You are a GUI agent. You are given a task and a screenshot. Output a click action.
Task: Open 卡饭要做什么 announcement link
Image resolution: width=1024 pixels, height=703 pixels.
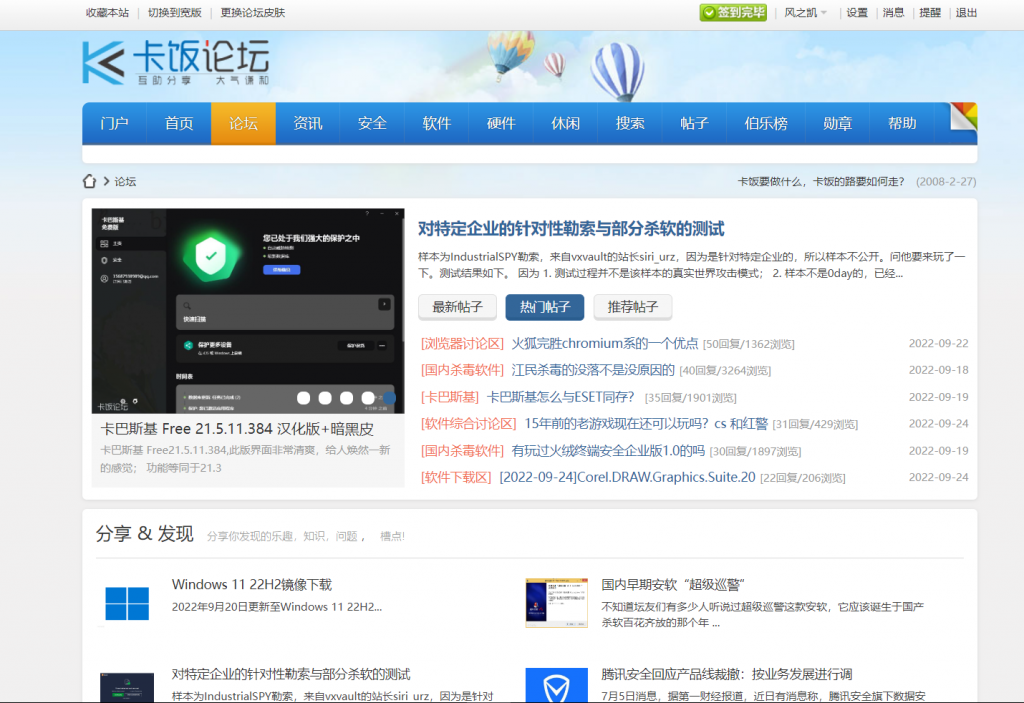point(821,182)
